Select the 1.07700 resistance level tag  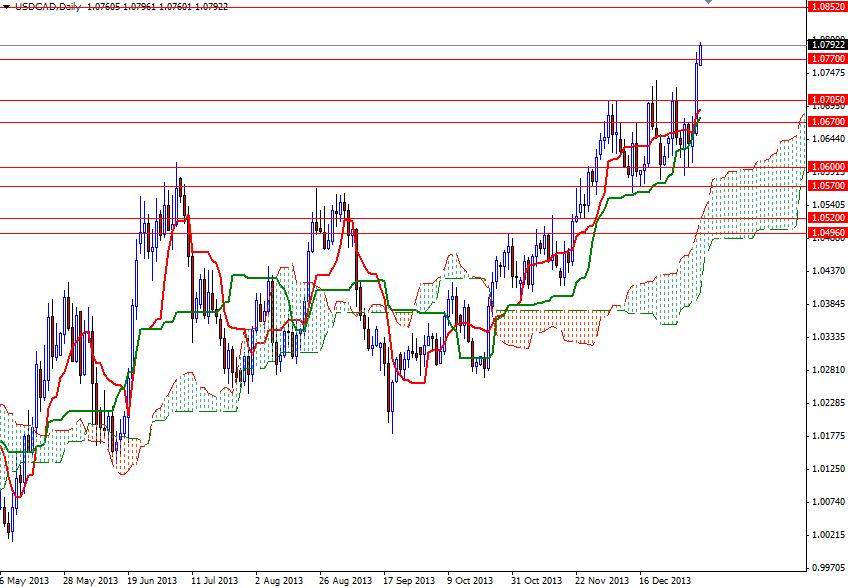point(827,59)
